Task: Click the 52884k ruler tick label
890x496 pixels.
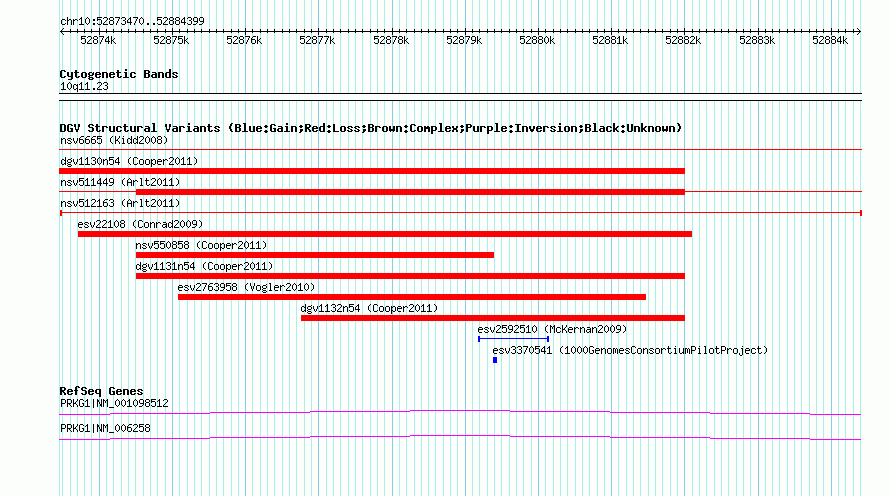Action: [x=830, y=40]
